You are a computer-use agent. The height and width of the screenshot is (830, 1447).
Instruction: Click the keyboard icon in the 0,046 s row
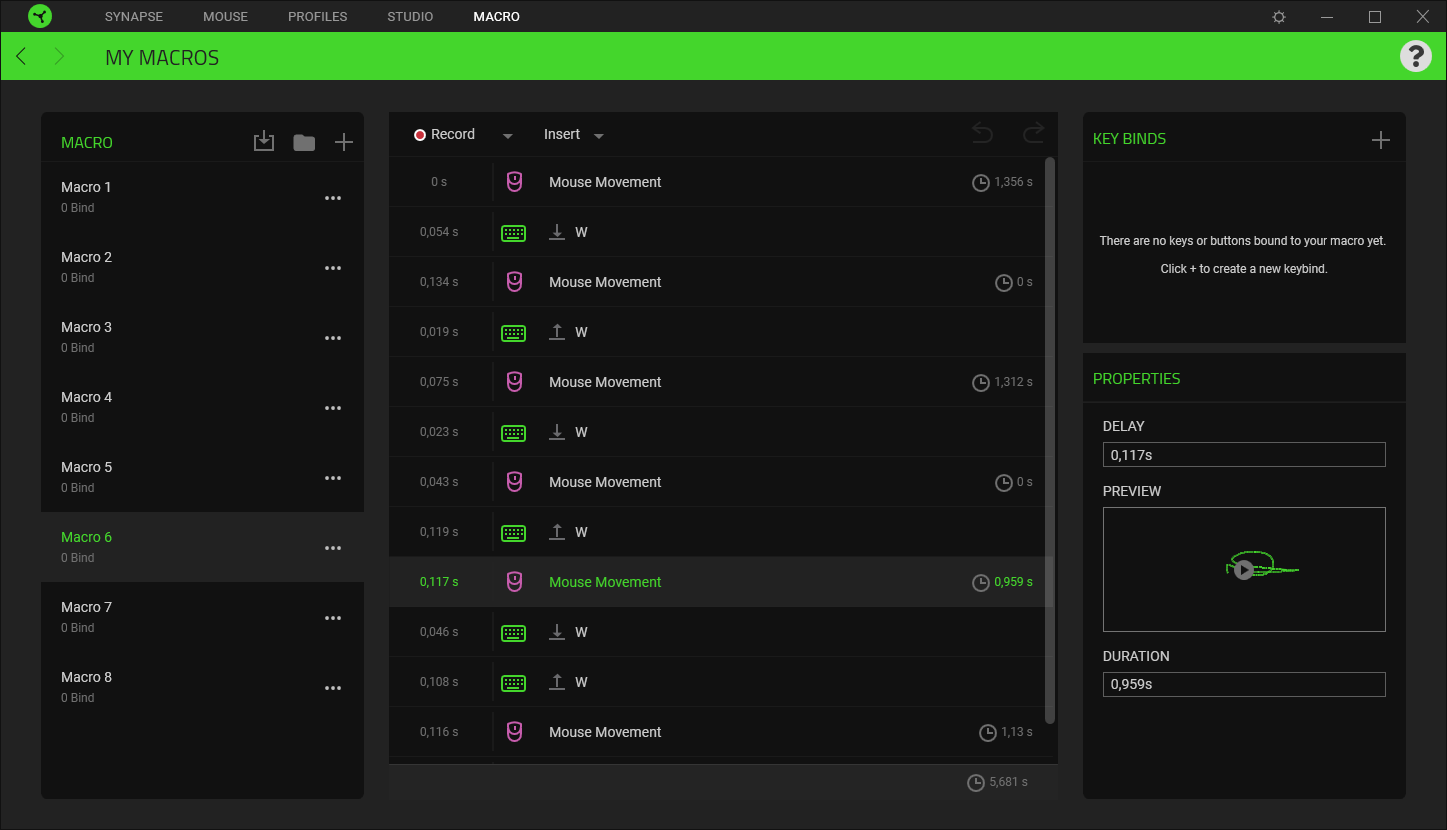[513, 633]
